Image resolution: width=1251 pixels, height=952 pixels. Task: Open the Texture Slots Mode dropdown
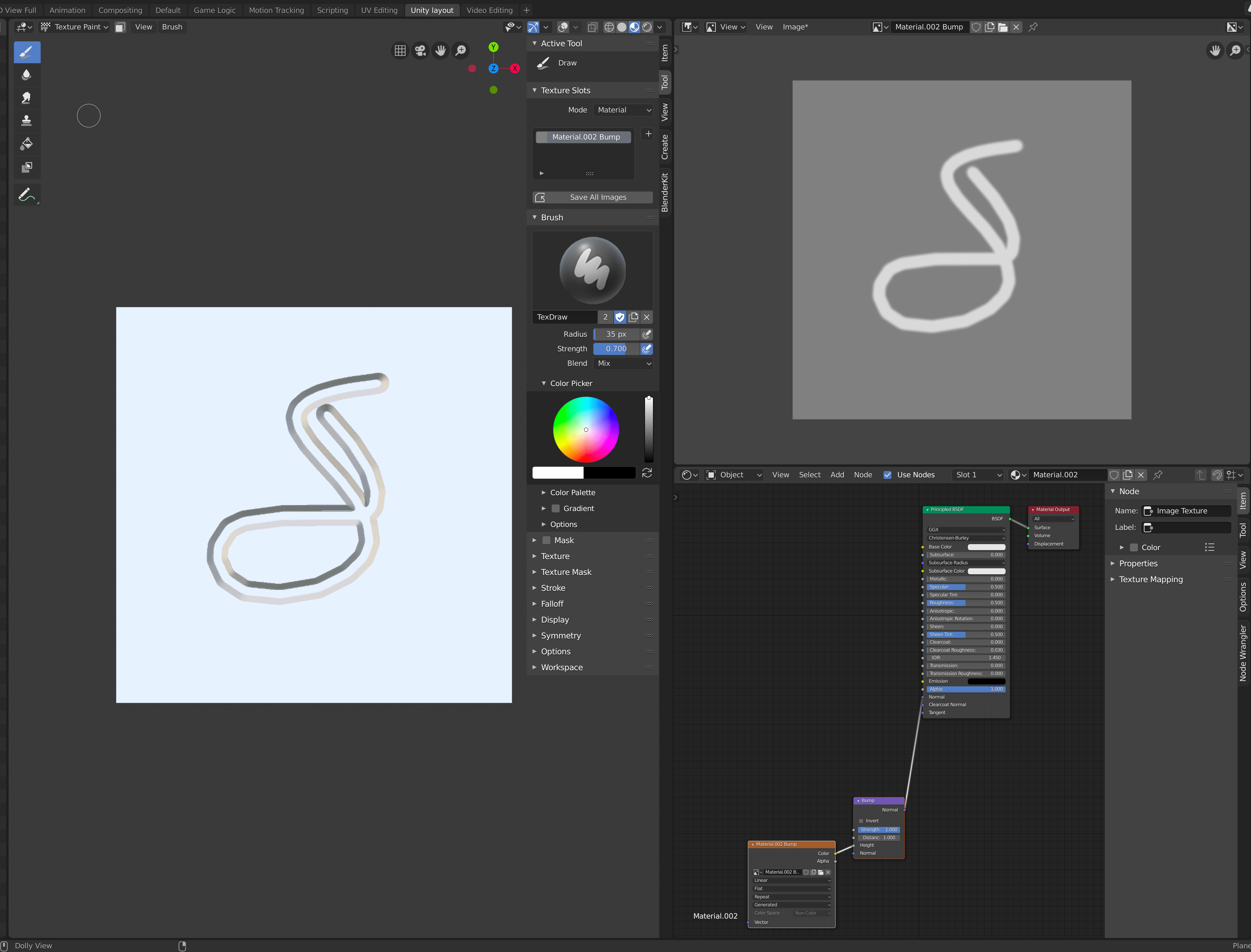point(623,110)
